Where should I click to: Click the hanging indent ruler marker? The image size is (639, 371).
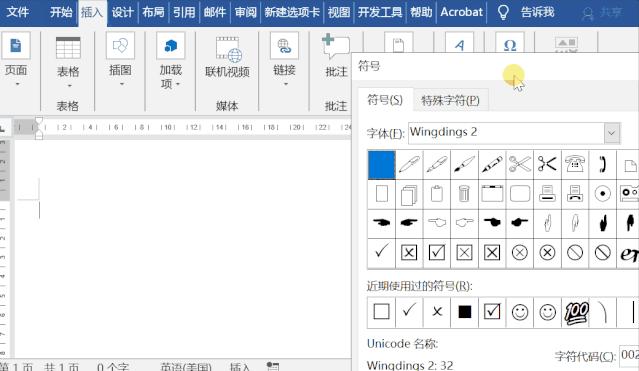(39, 133)
